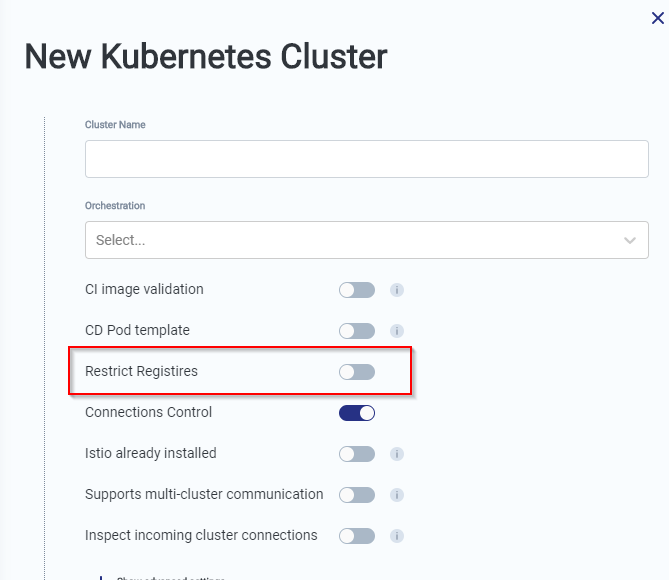Open the Orchestration Select dropdown

(x=366, y=240)
